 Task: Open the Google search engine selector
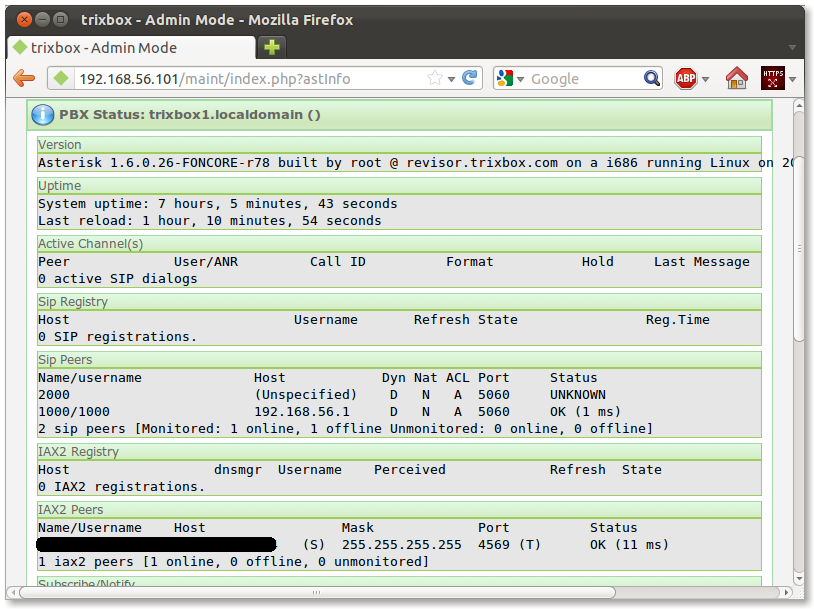pyautogui.click(x=510, y=79)
